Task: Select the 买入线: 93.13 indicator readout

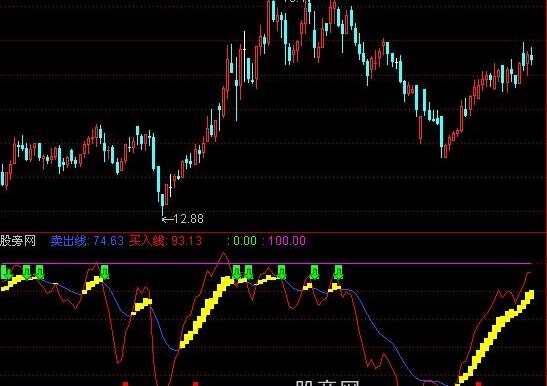Action: pos(165,241)
